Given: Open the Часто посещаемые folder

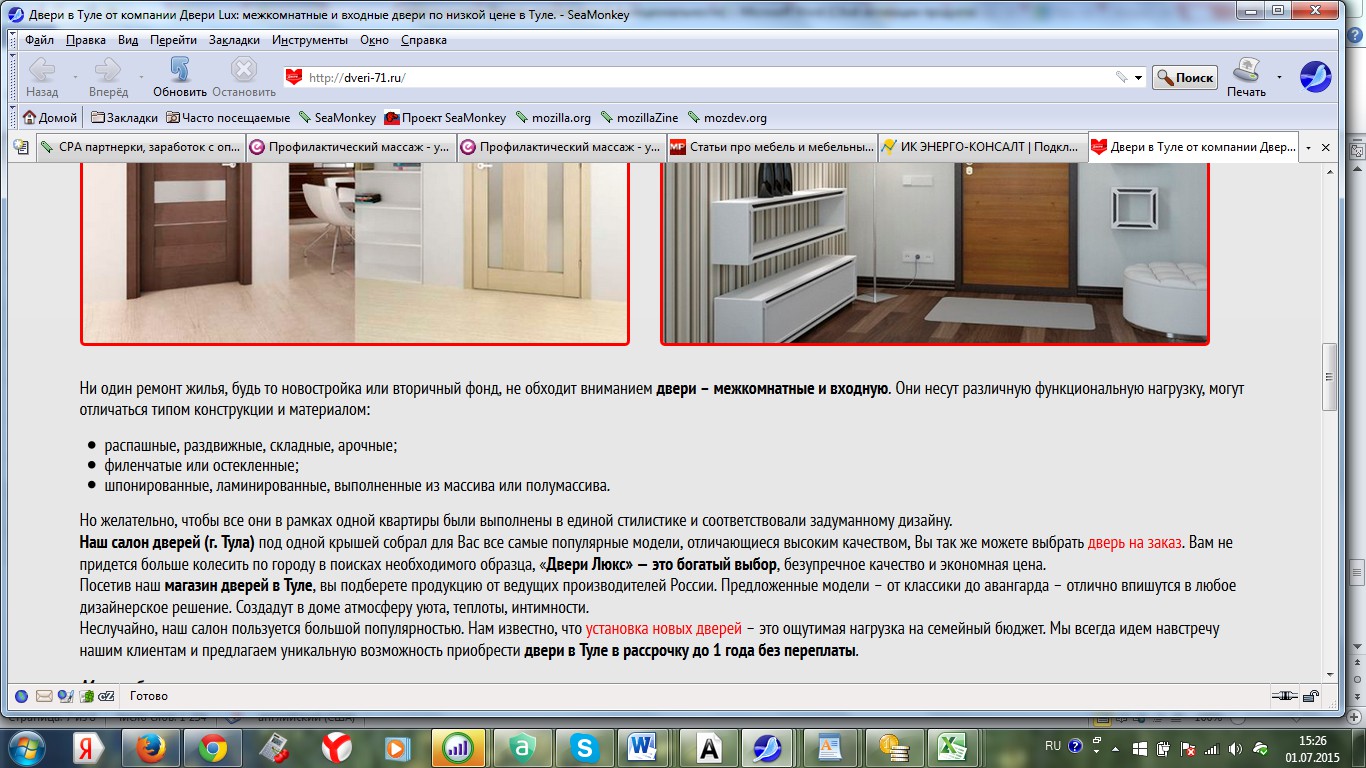Looking at the screenshot, I should click(228, 117).
